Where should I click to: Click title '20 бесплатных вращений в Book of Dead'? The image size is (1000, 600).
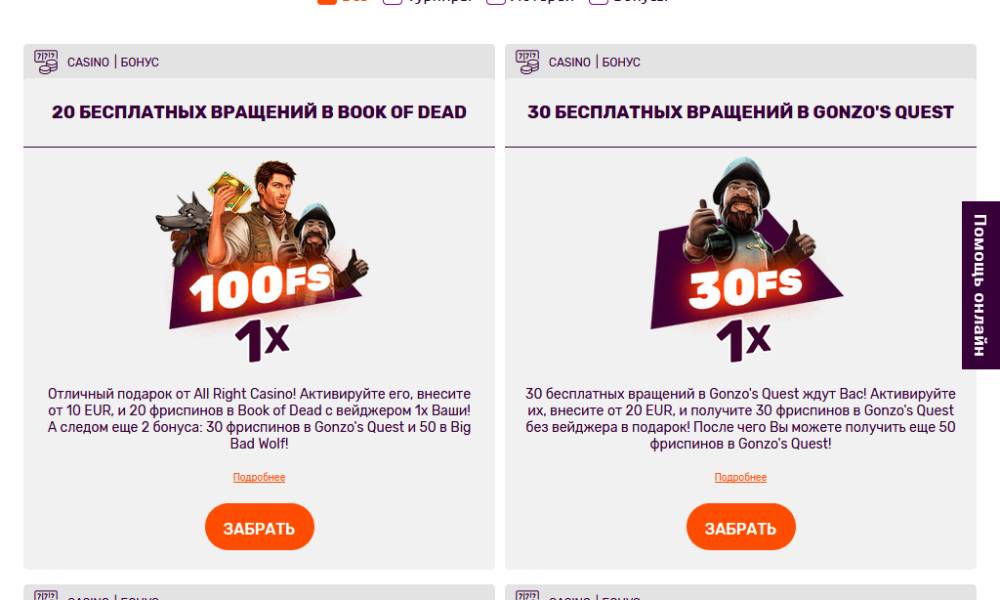[259, 112]
